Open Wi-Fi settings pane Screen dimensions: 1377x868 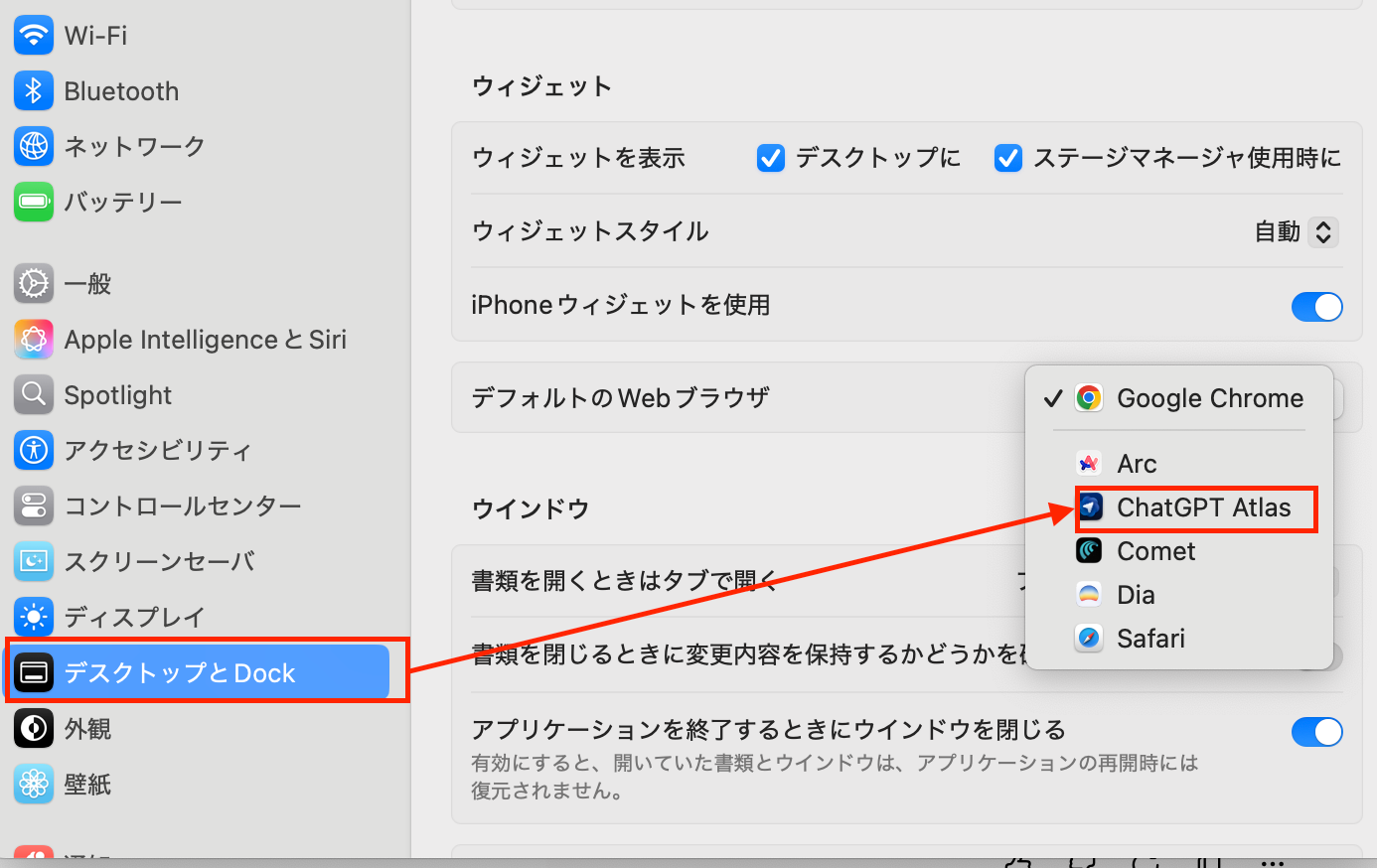tap(199, 36)
